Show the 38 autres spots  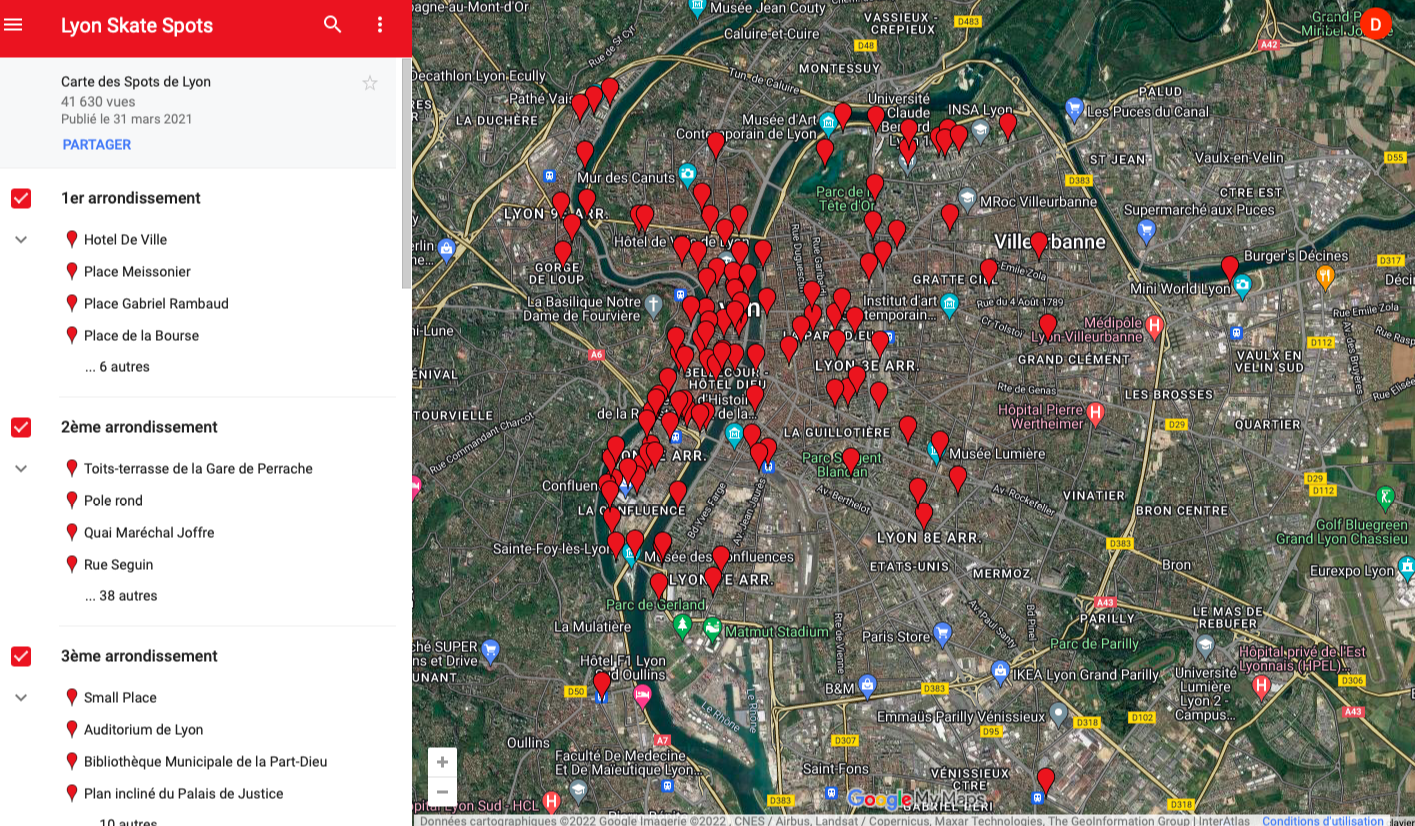tap(121, 596)
